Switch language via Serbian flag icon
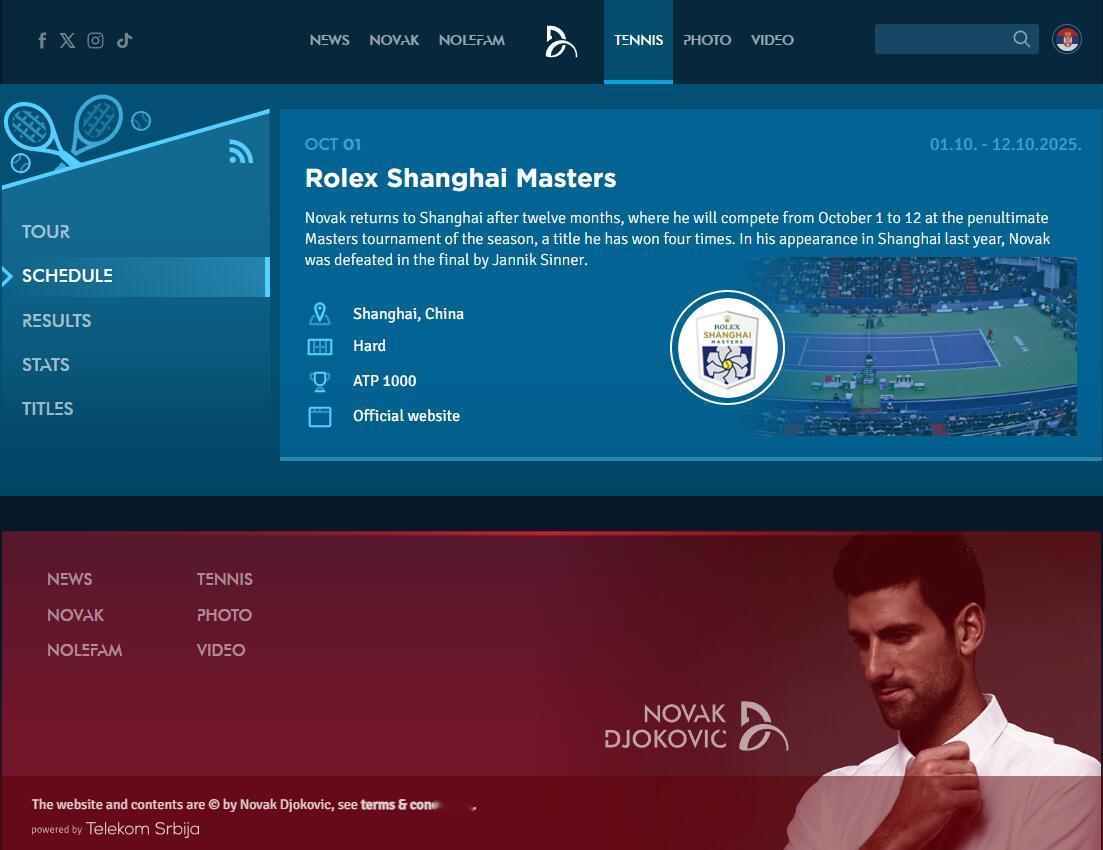Image resolution: width=1103 pixels, height=850 pixels. coord(1066,39)
